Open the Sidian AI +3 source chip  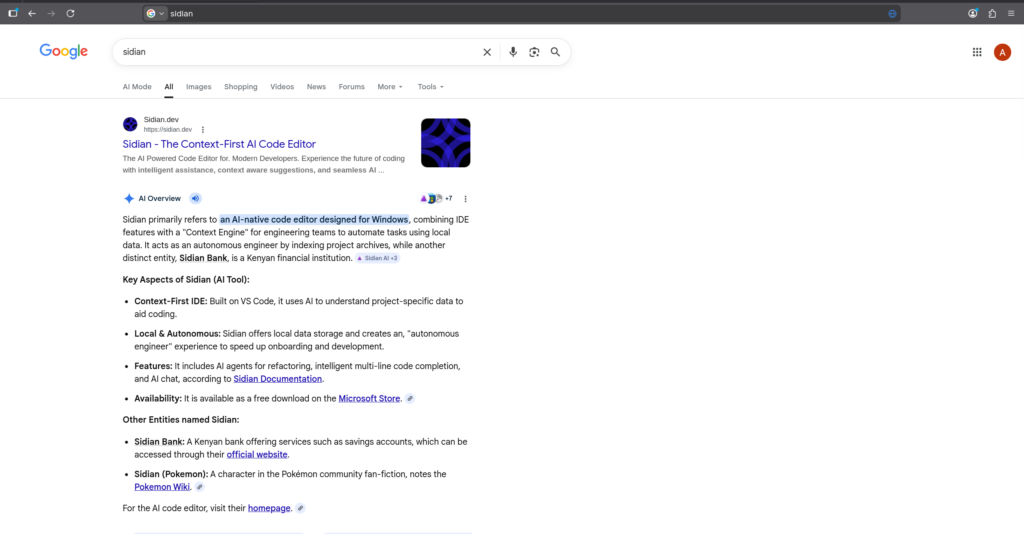tap(377, 259)
